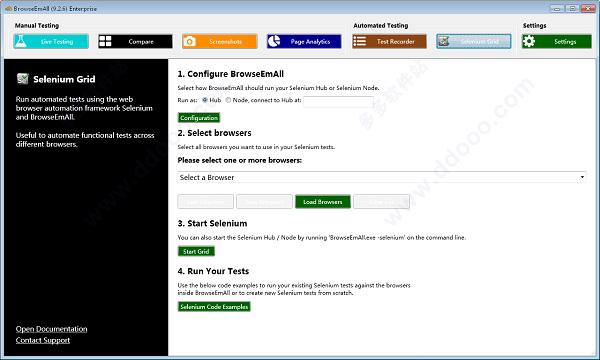Maximize the BrowseEmAll window
Screen dimensions: 600x360
point(572,8)
